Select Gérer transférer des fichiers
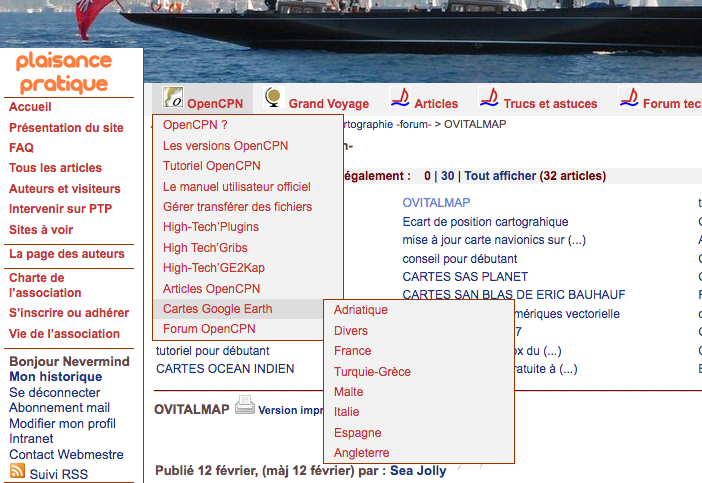The height and width of the screenshot is (483, 702). [x=237, y=207]
